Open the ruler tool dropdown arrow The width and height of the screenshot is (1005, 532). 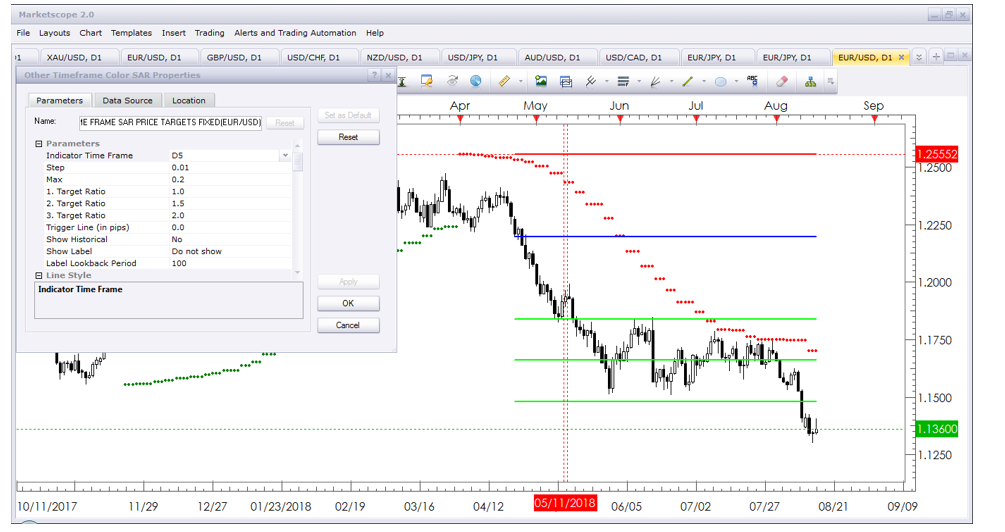[520, 81]
